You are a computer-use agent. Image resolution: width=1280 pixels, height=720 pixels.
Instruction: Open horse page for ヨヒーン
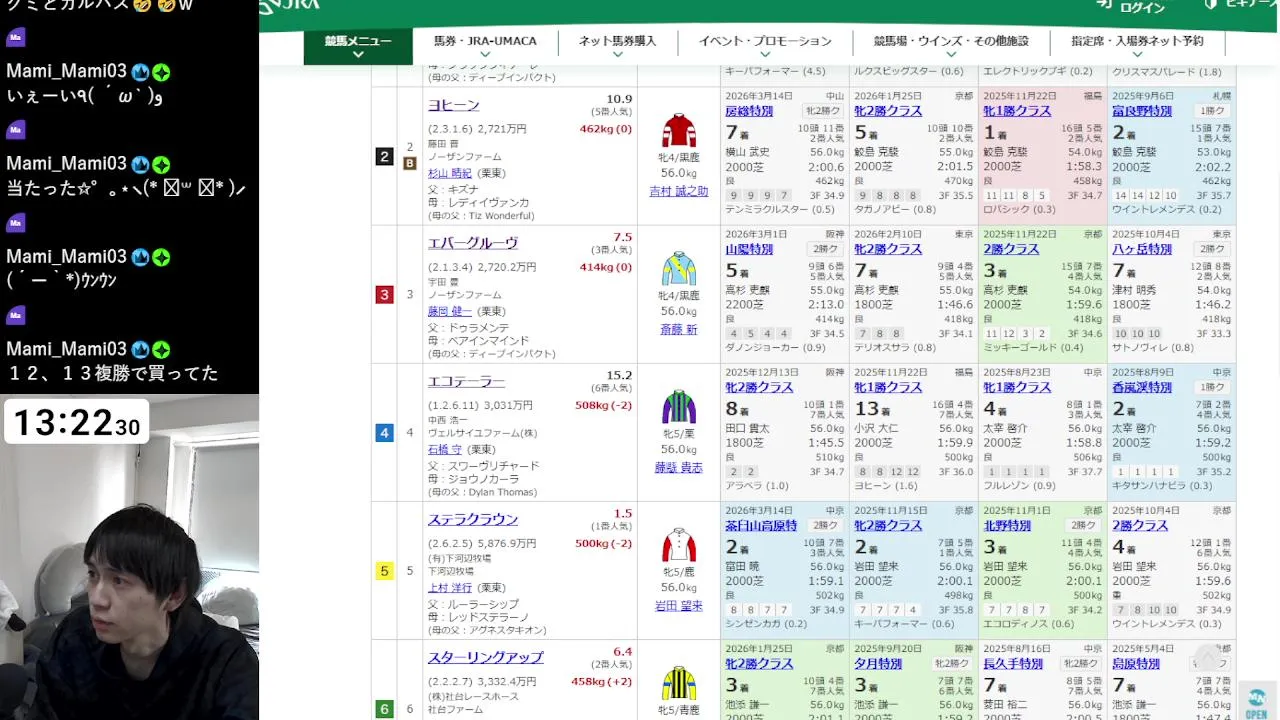454,105
